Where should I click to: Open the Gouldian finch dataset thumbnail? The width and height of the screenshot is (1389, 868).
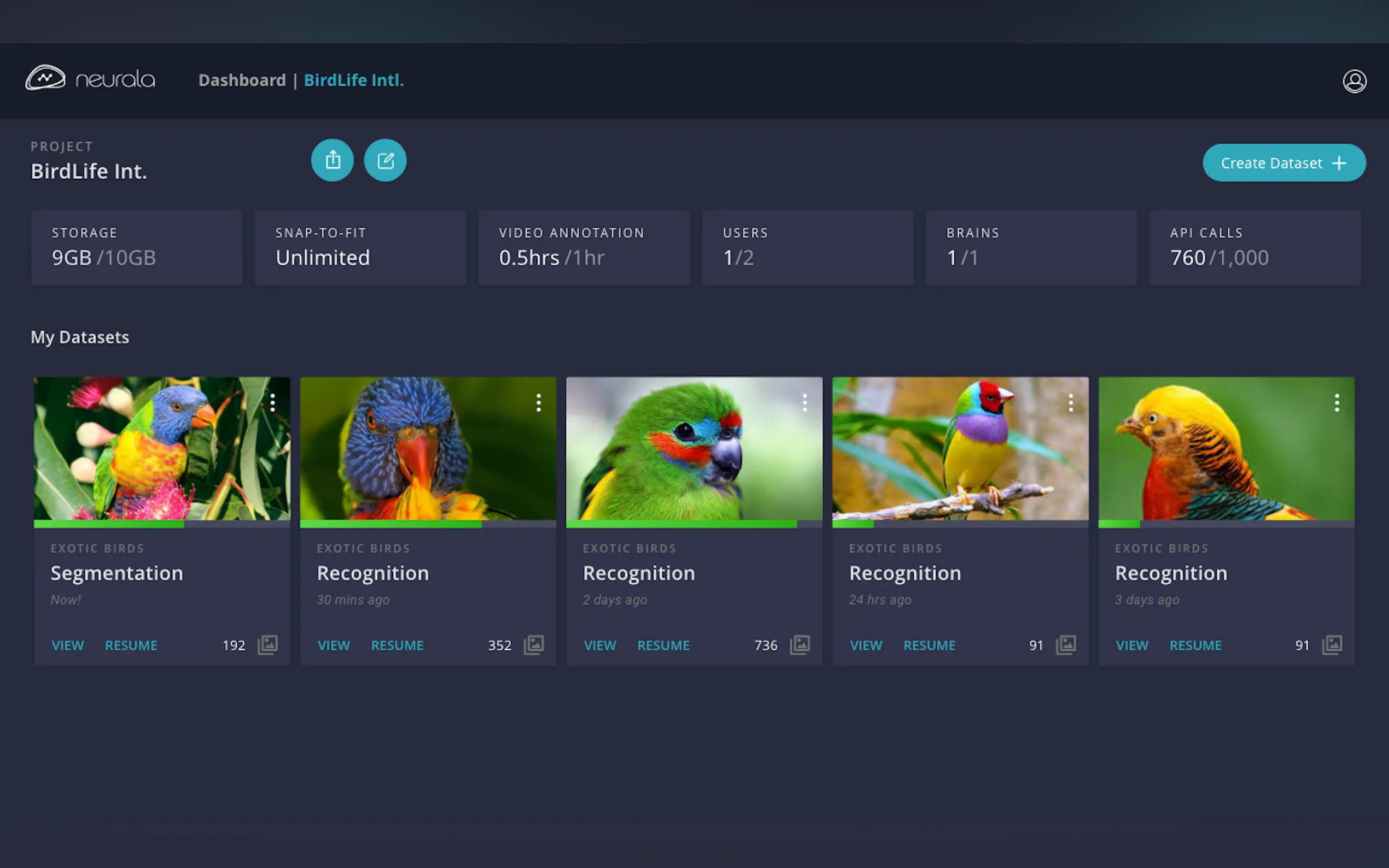pos(960,448)
